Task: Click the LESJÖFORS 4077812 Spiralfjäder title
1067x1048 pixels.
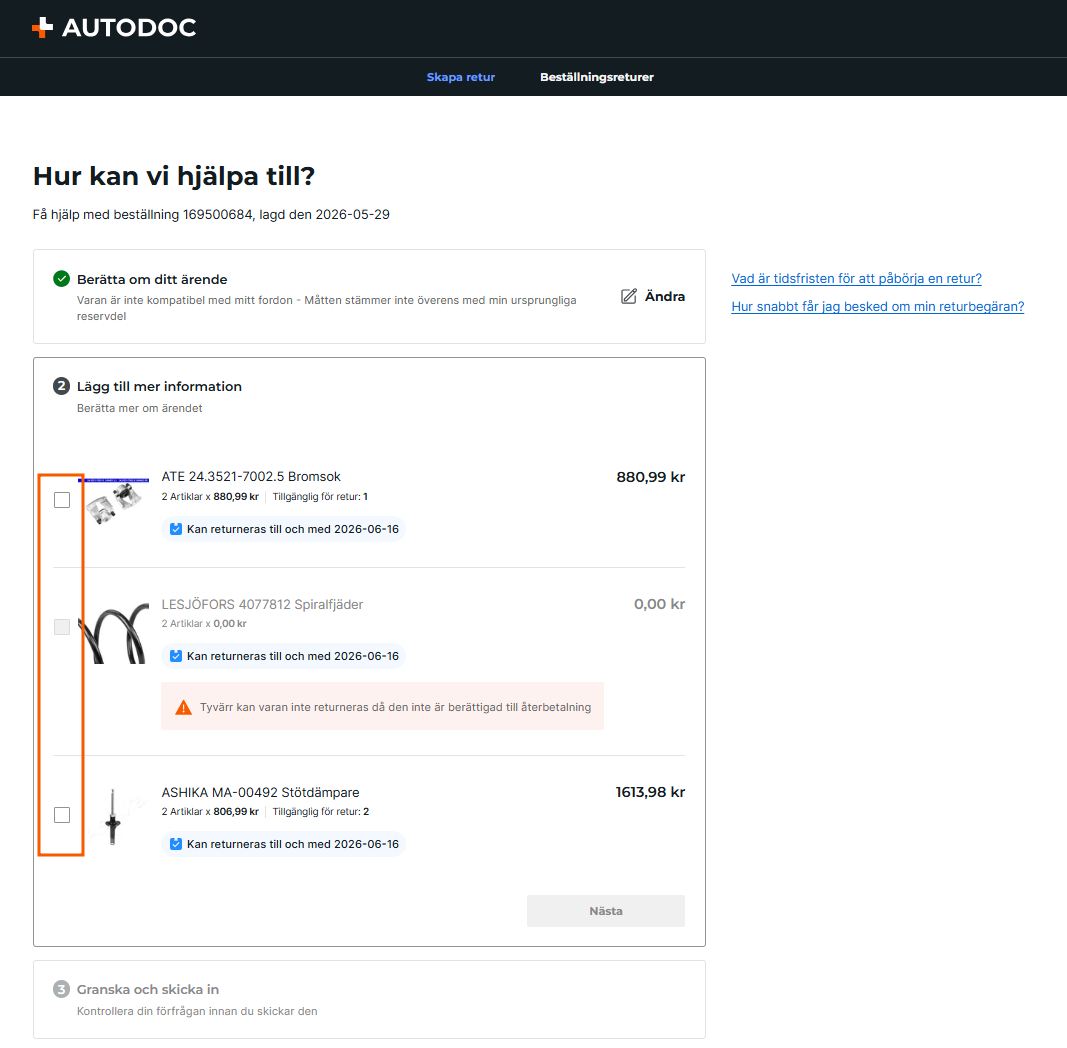Action: point(262,604)
